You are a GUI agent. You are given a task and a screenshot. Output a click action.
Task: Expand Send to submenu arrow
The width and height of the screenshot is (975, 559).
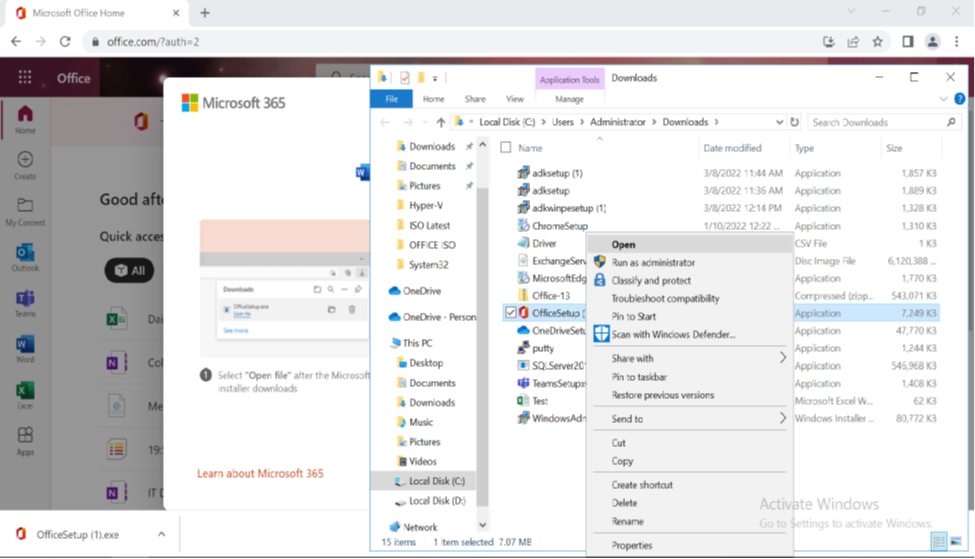click(782, 418)
